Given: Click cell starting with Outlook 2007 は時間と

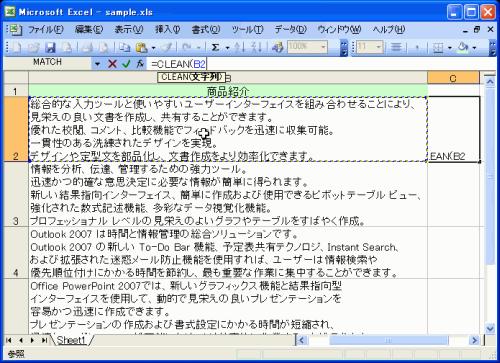Looking at the screenshot, I should (228, 253).
